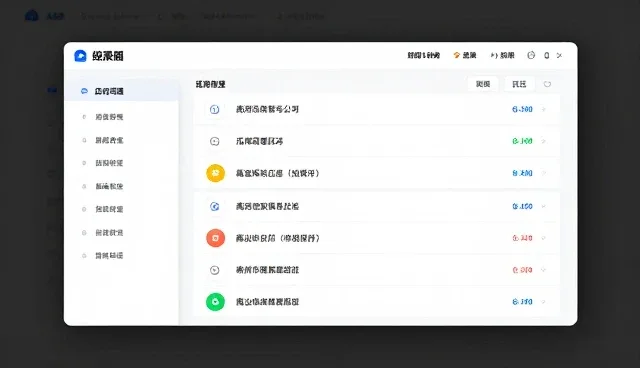Click the green circular row icon
This screenshot has height=368, width=640.
click(216, 302)
